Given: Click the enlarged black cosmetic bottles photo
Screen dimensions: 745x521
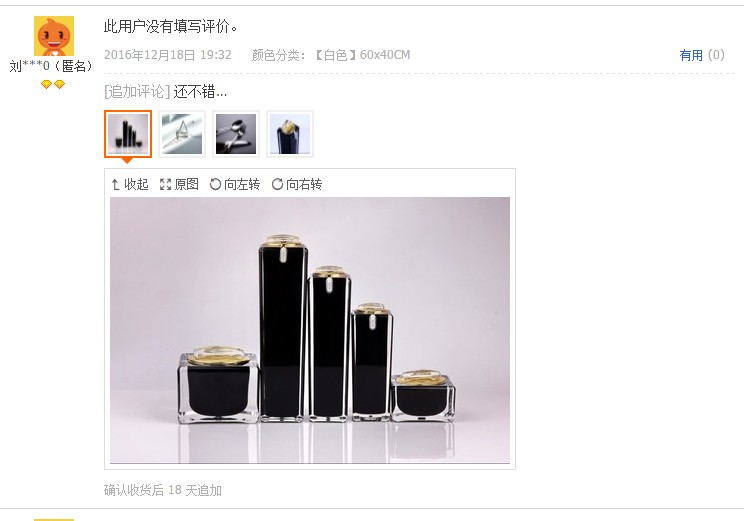Looking at the screenshot, I should click(x=310, y=330).
